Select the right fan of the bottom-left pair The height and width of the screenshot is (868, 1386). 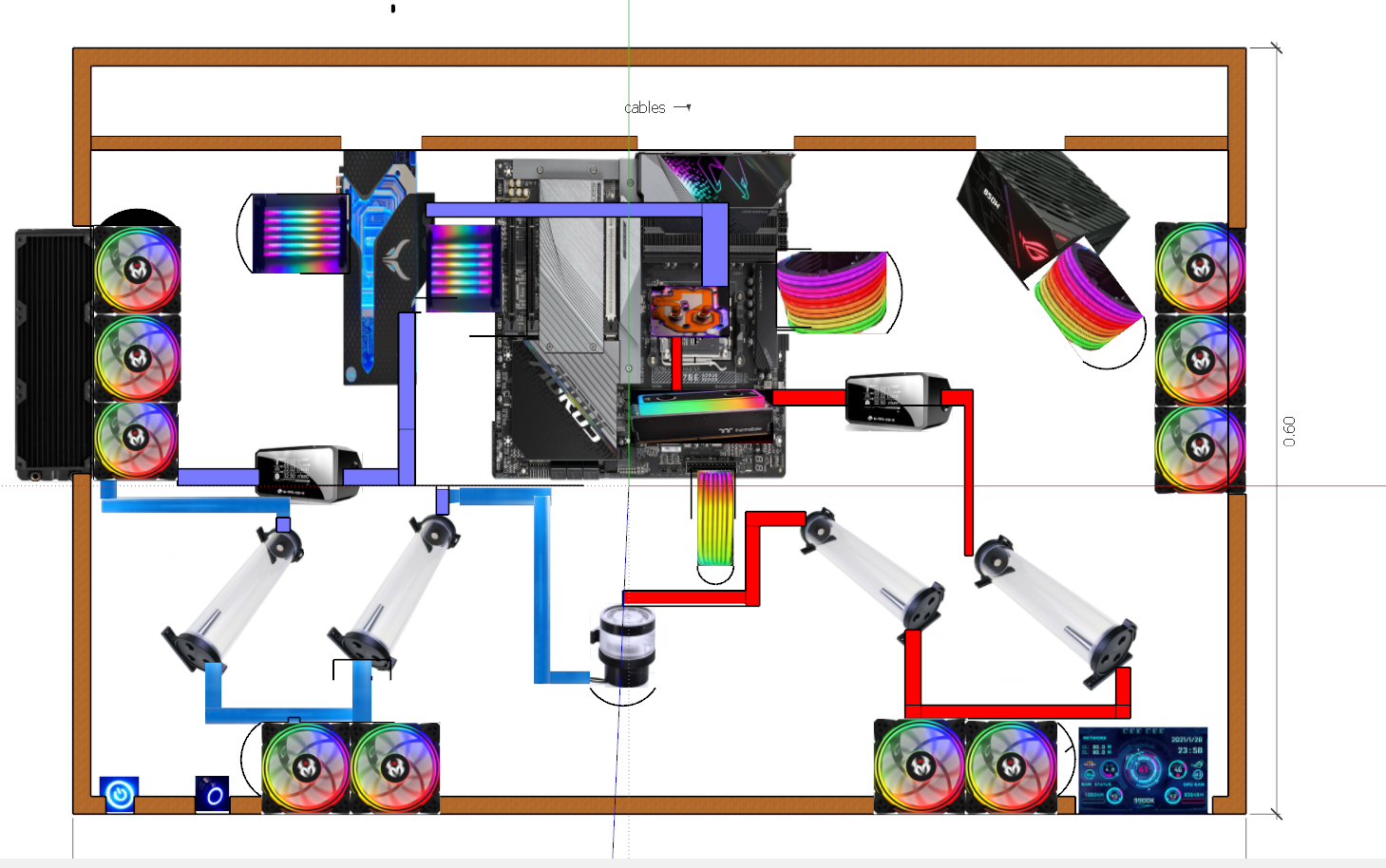(x=395, y=767)
